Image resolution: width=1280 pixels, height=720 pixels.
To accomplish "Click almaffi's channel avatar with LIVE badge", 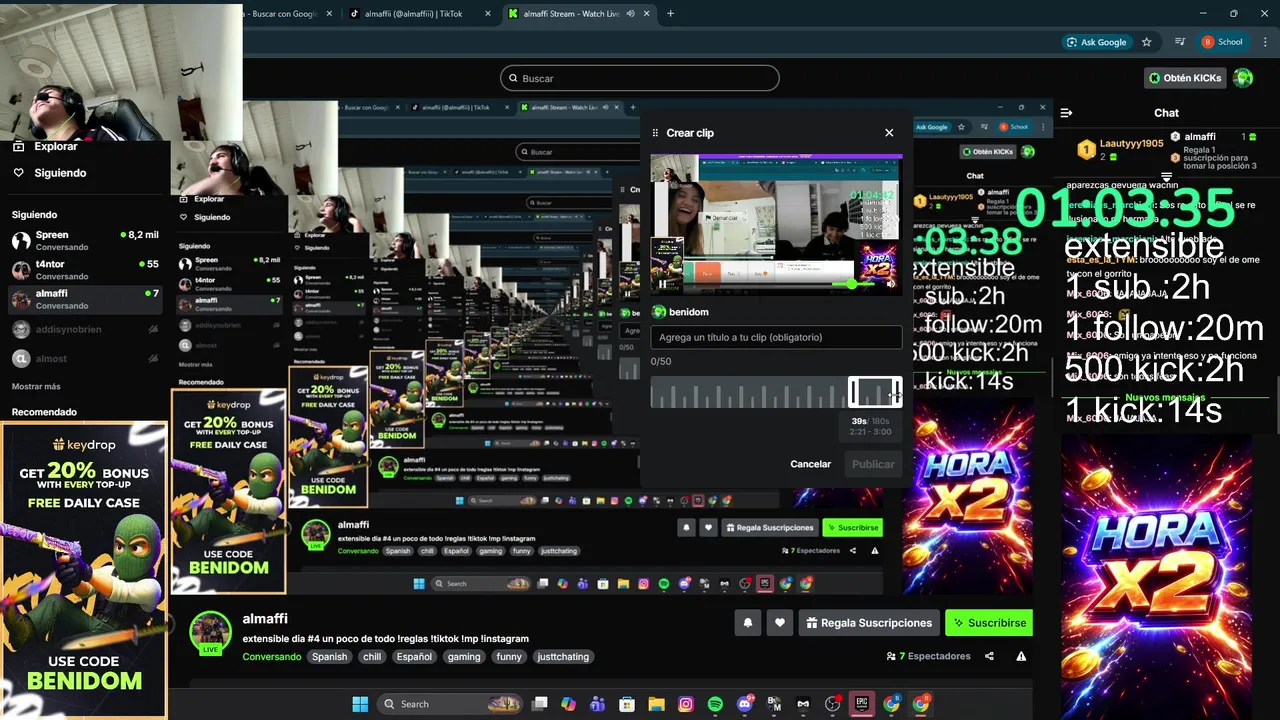I will 211,634.
